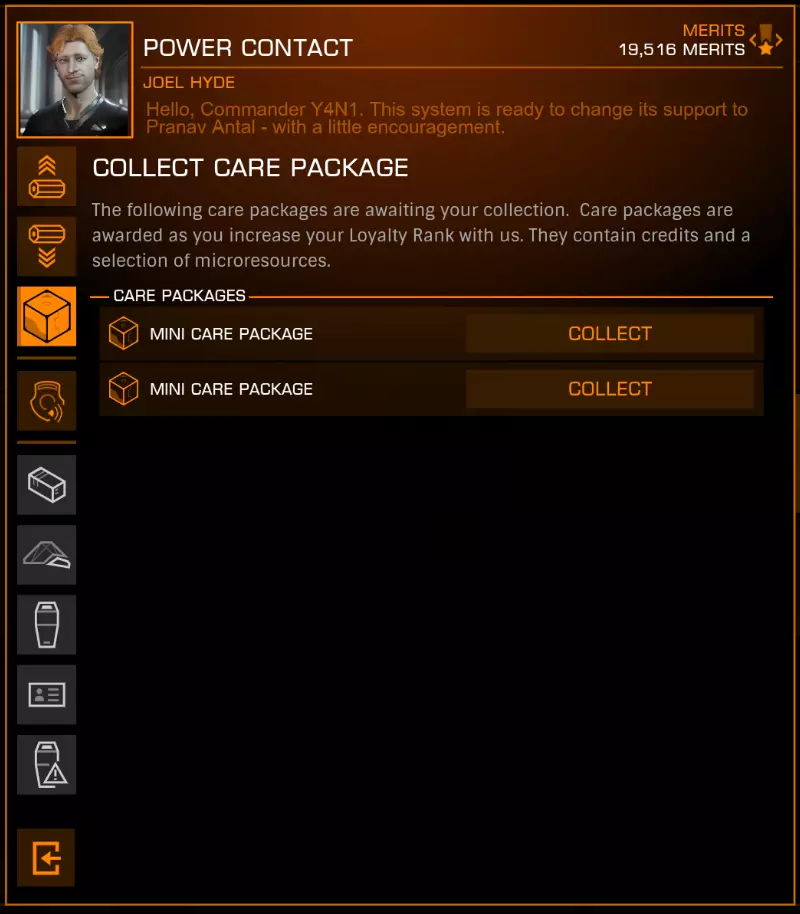The height and width of the screenshot is (914, 800).
Task: Open the canister sidebar icon
Action: coord(47,625)
